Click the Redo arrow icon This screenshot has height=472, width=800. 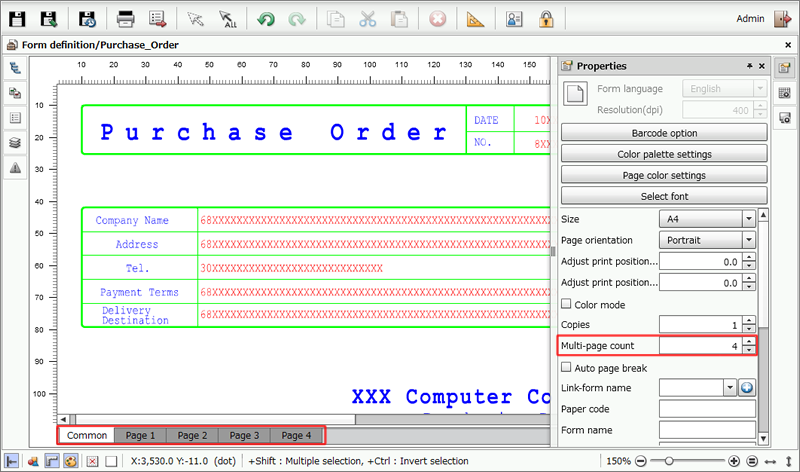click(x=297, y=19)
